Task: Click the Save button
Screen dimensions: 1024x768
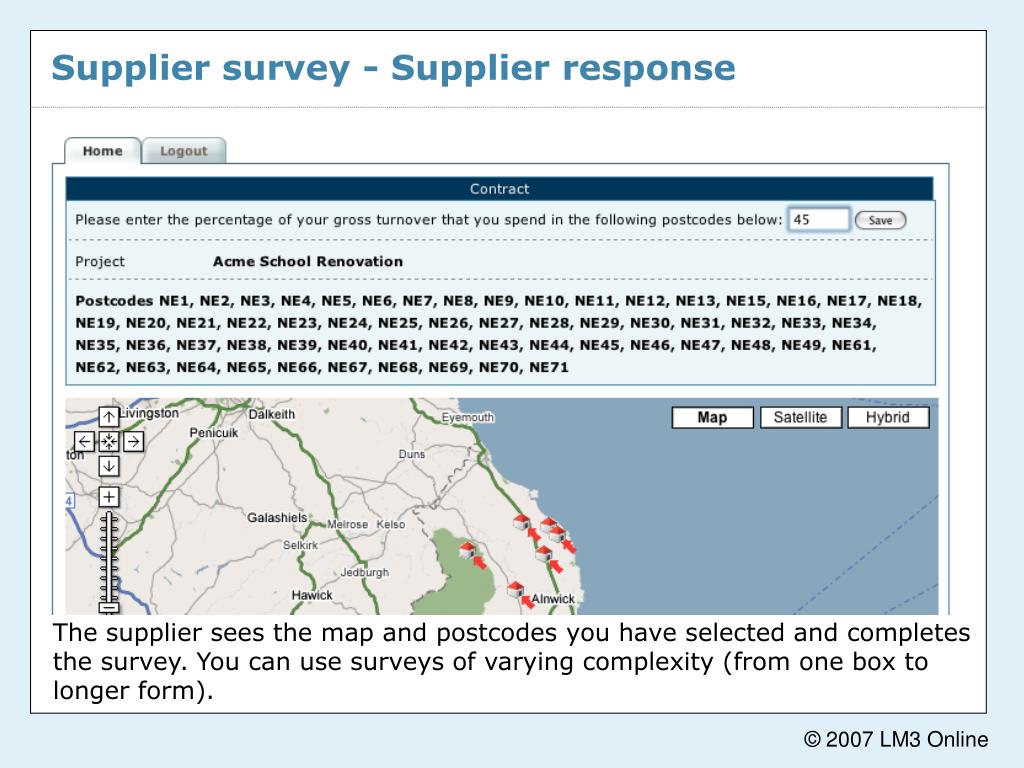Action: (x=880, y=220)
